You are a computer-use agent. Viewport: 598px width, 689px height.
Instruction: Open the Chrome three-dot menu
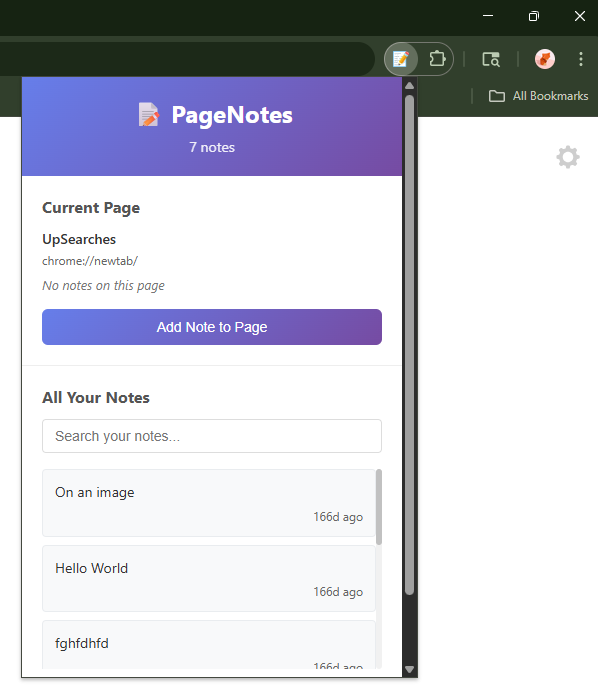581,59
